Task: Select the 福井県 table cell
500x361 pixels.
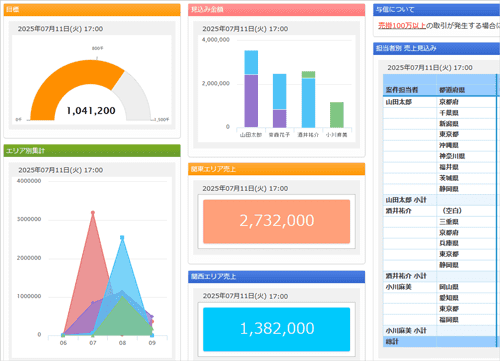Action: [466, 167]
